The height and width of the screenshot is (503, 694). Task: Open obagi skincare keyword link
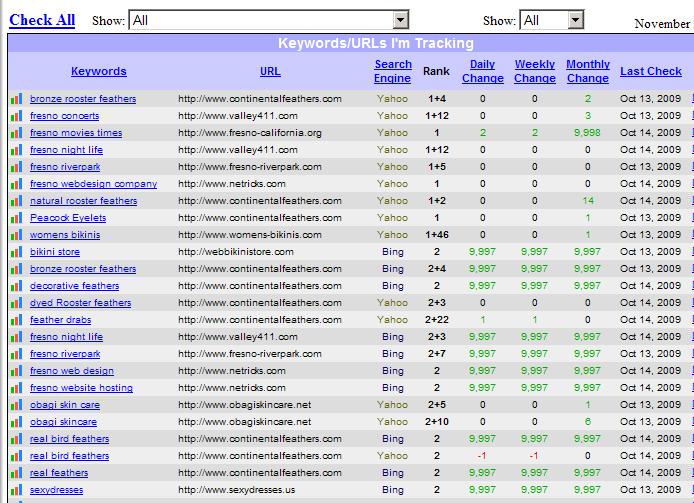click(x=63, y=422)
